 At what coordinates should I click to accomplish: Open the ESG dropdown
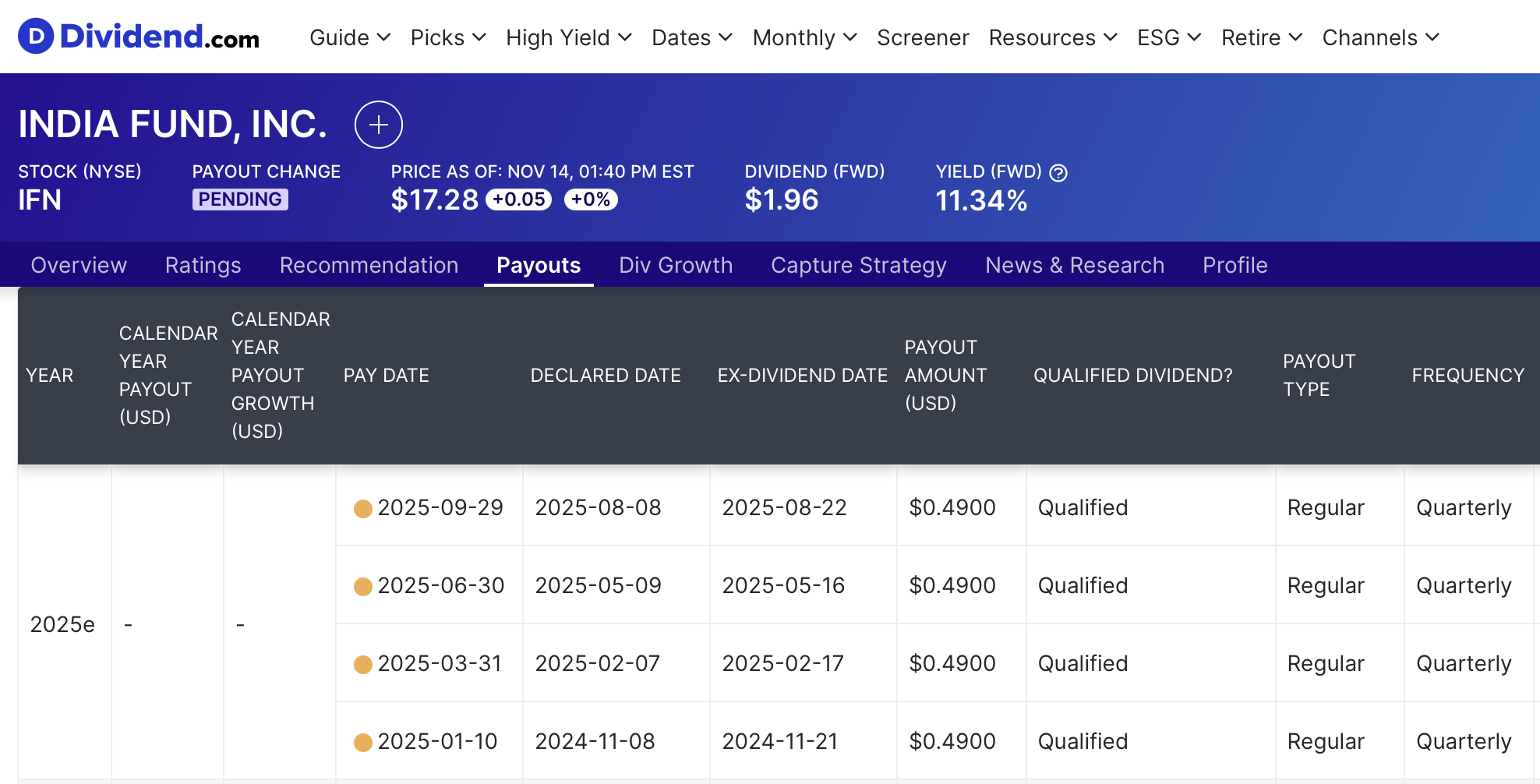(x=1168, y=37)
